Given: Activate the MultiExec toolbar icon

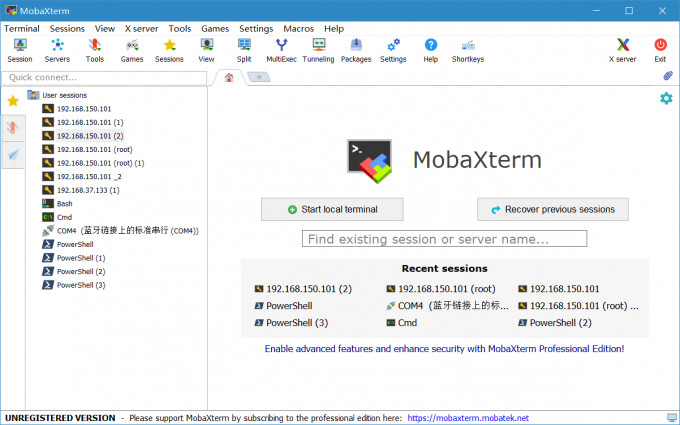Looking at the screenshot, I should click(x=281, y=50).
